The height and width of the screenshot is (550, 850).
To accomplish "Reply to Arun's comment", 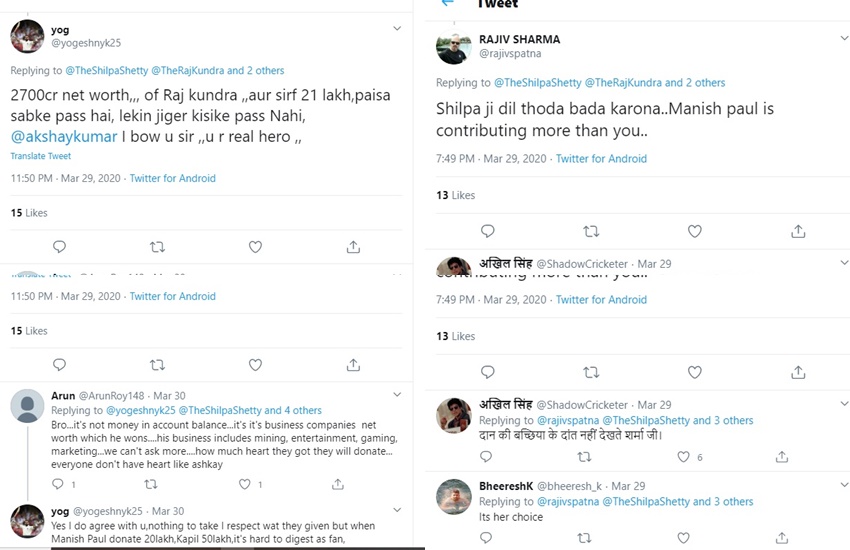I will tap(59, 484).
